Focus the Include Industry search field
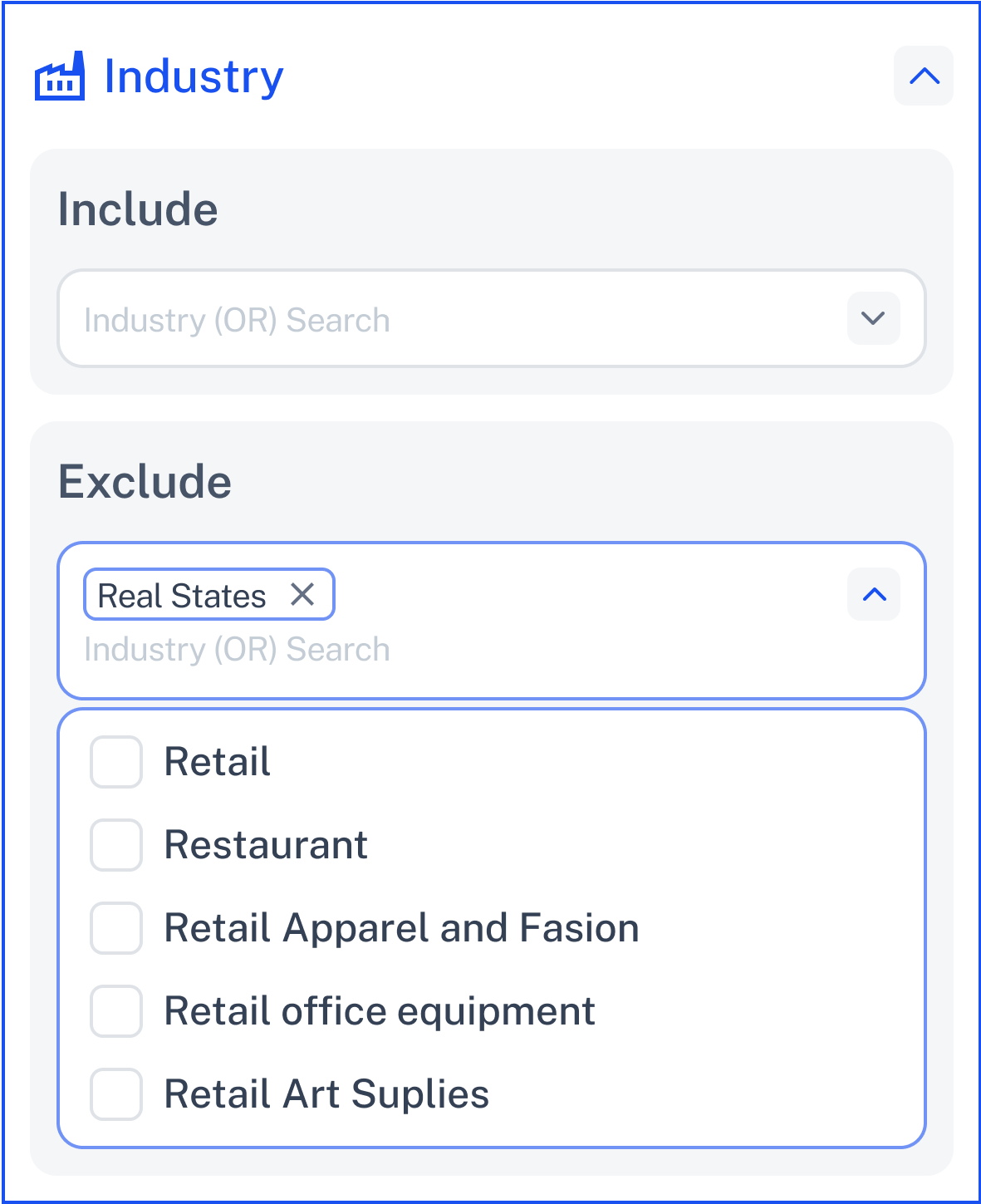The width and height of the screenshot is (981, 1204). [x=452, y=319]
